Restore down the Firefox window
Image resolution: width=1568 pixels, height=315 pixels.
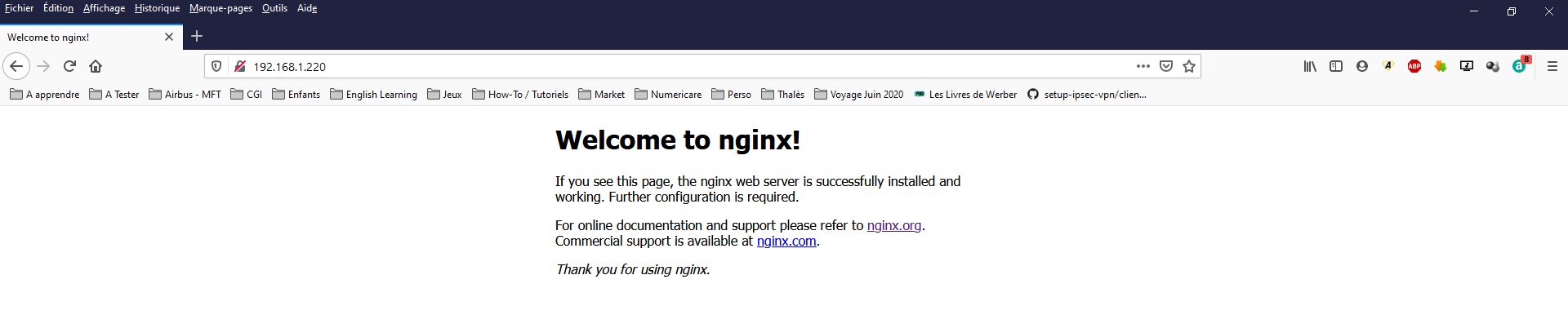click(1512, 11)
